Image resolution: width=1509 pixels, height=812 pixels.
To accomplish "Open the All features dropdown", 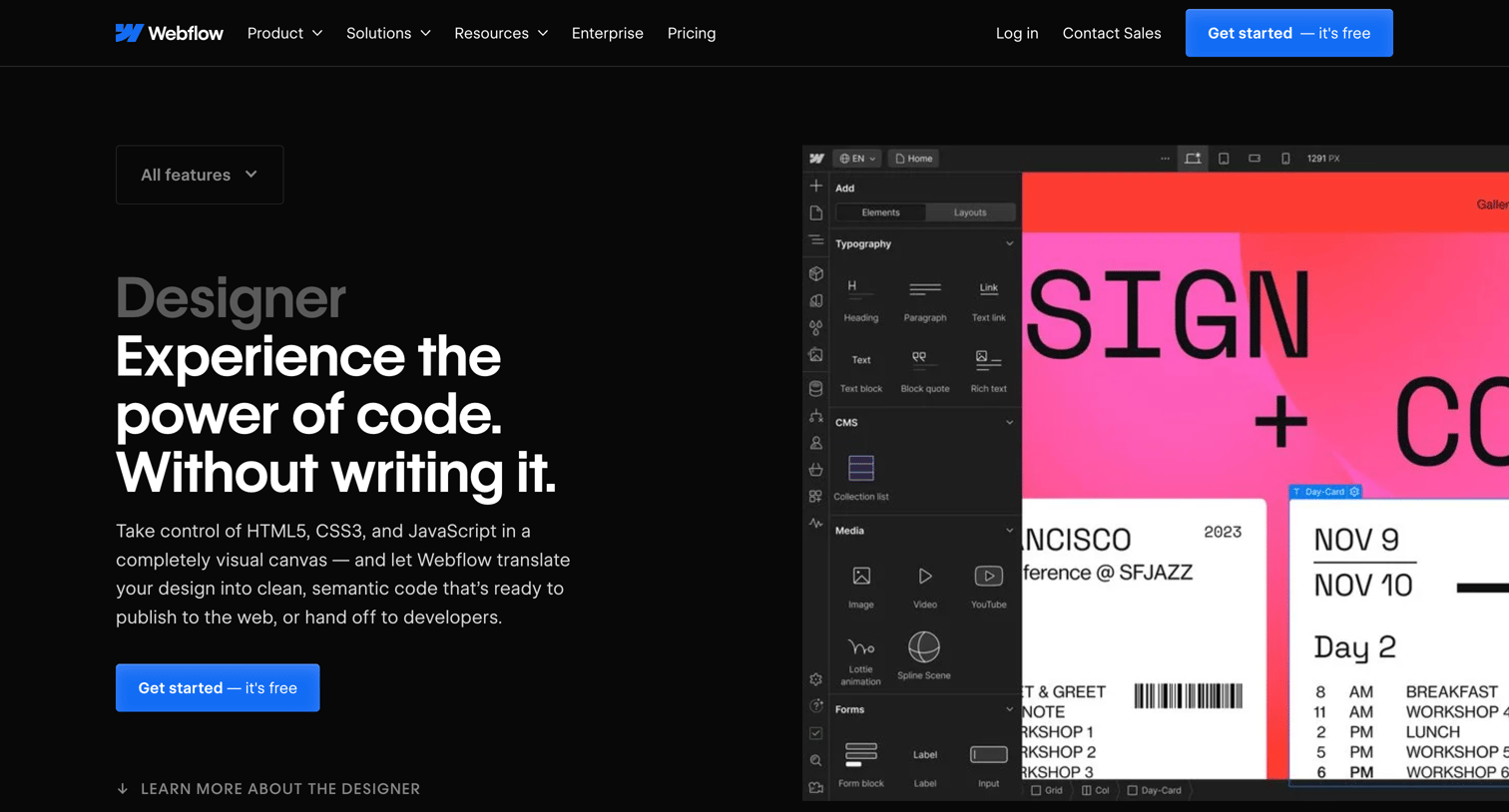I will pos(200,175).
